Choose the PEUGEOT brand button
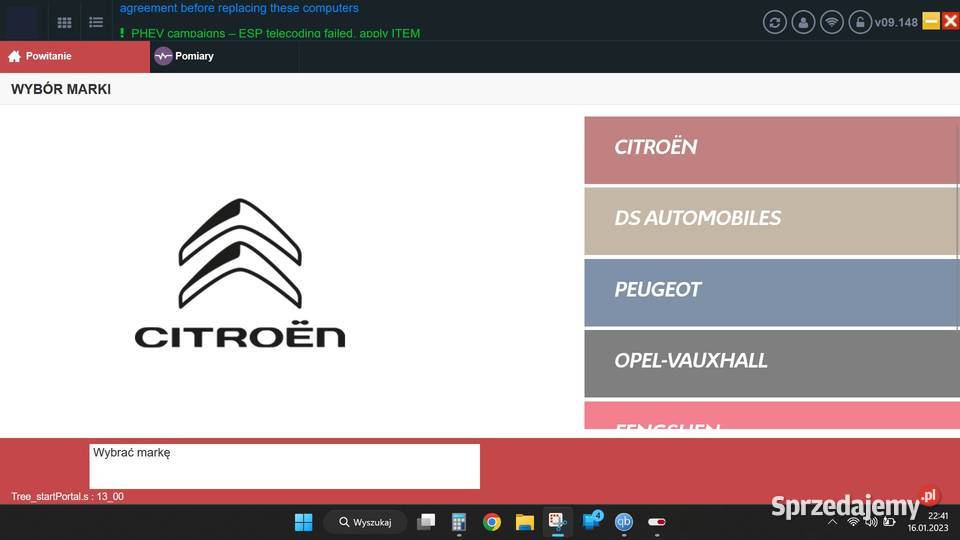 [x=772, y=293]
